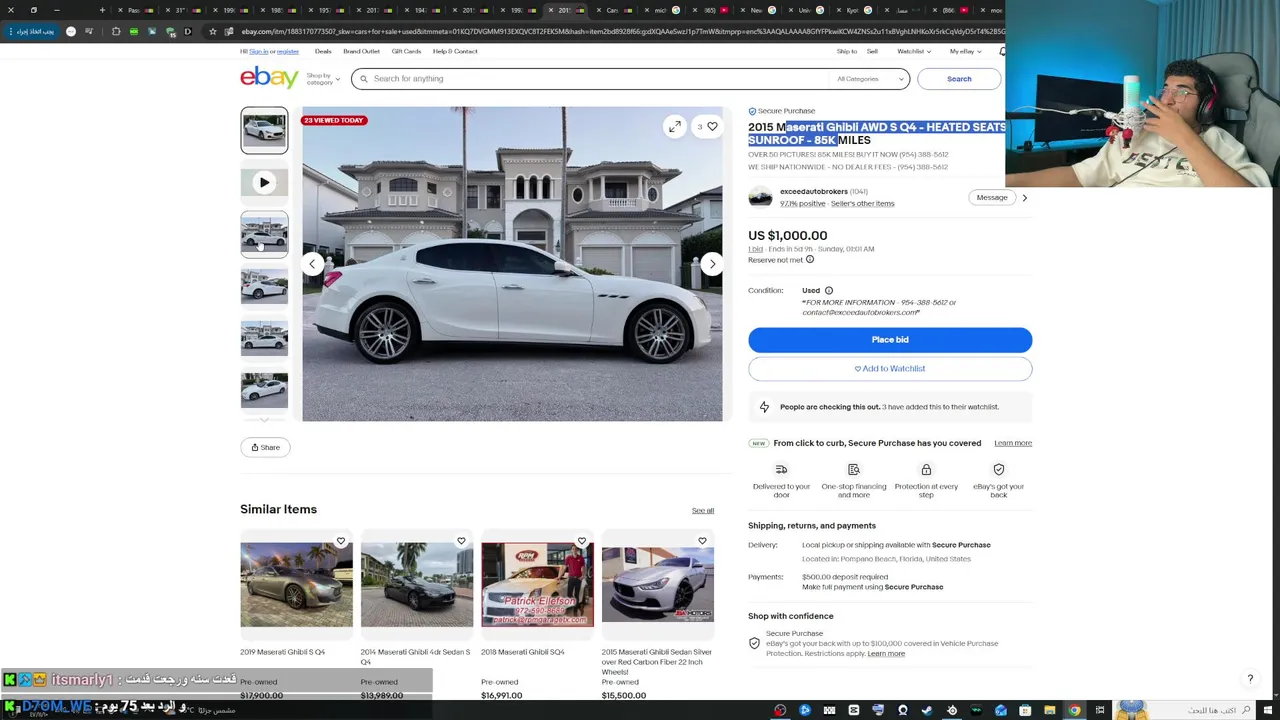Favorite the 2019 Maserati Ghibli S Q4 card
Image resolution: width=1280 pixels, height=720 pixels.
[341, 541]
